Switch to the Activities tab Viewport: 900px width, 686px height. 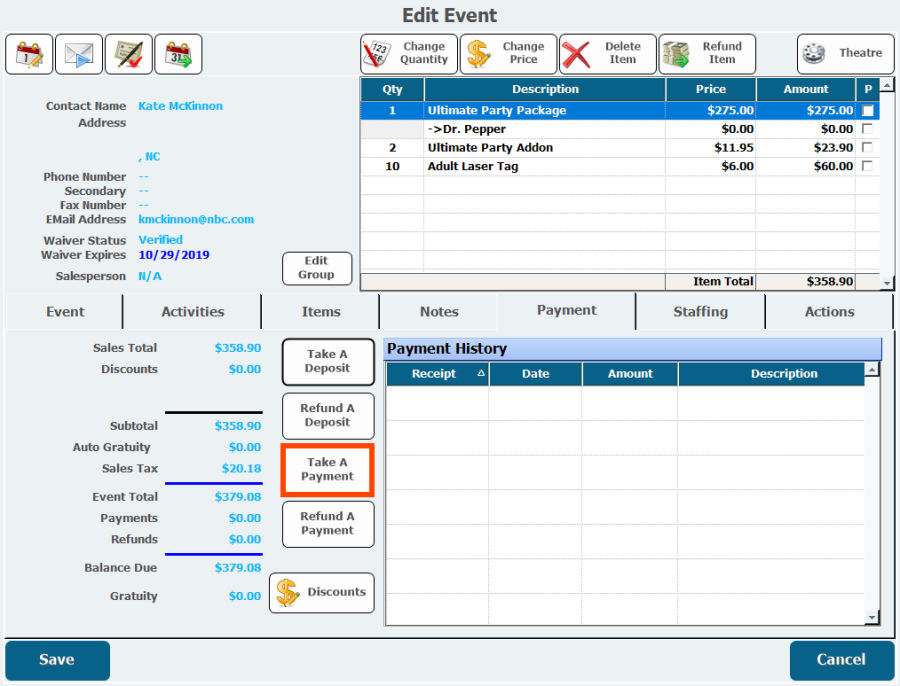tap(192, 312)
